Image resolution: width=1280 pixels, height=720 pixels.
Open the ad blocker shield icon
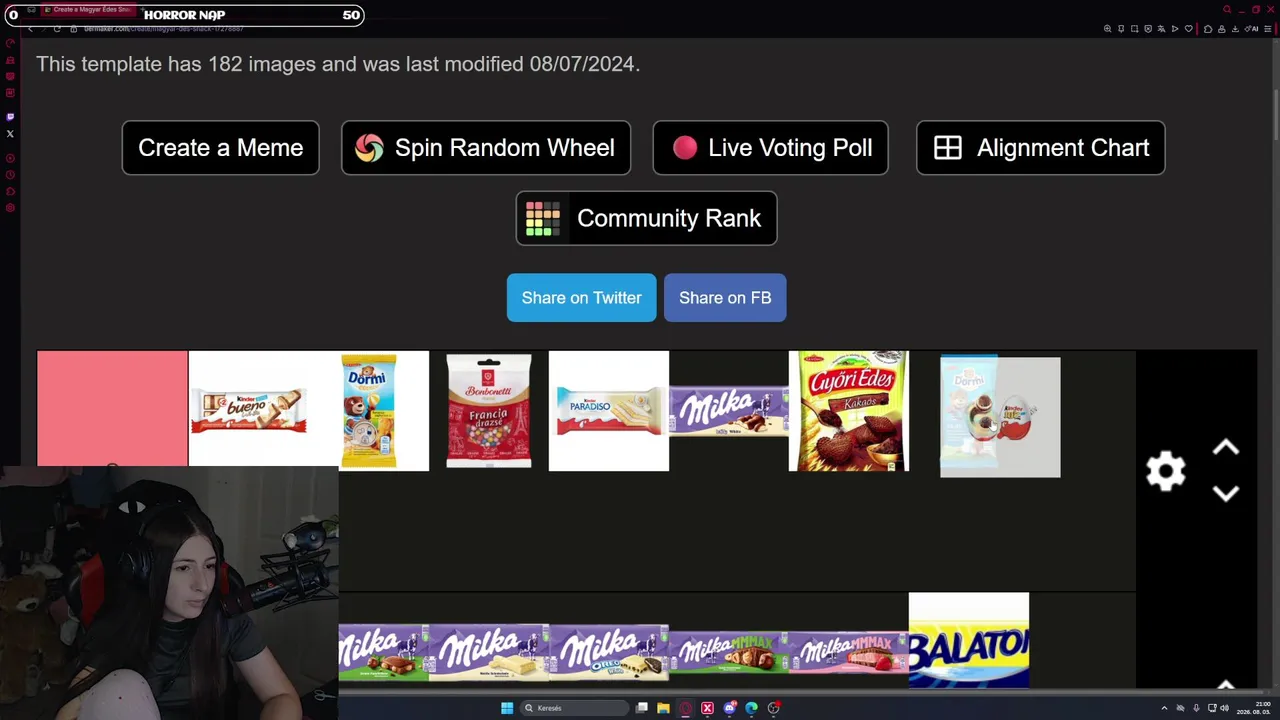tap(1148, 29)
